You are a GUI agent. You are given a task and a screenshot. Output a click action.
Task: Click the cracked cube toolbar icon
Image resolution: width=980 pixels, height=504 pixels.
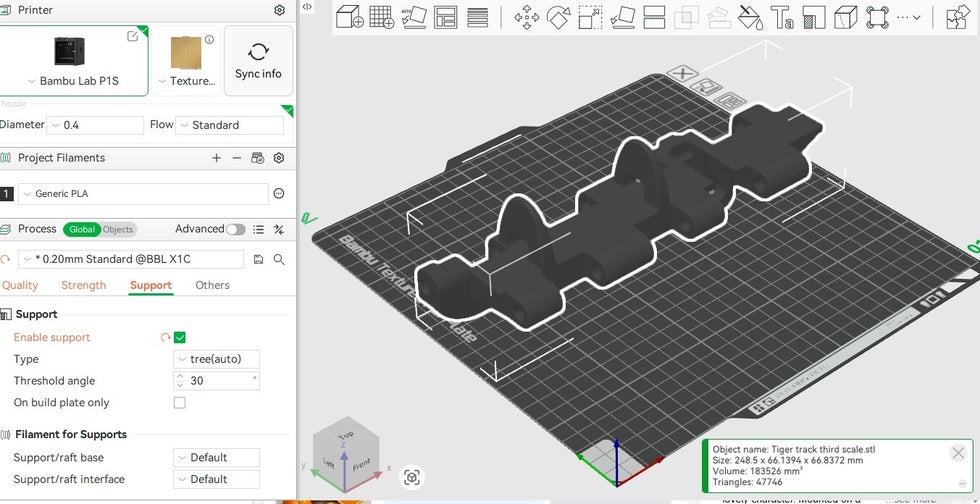pos(846,18)
